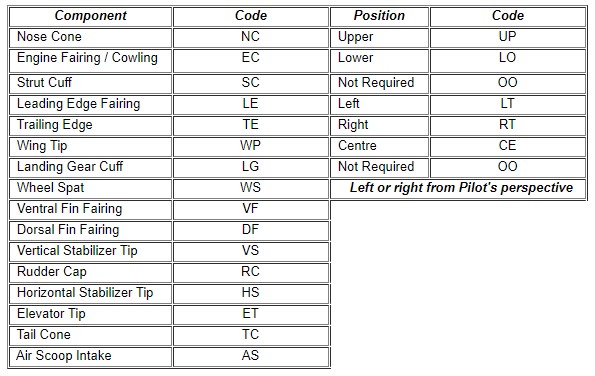This screenshot has width=595, height=376.
Task: Click the Elevator Tip cell
Action: tap(90, 315)
